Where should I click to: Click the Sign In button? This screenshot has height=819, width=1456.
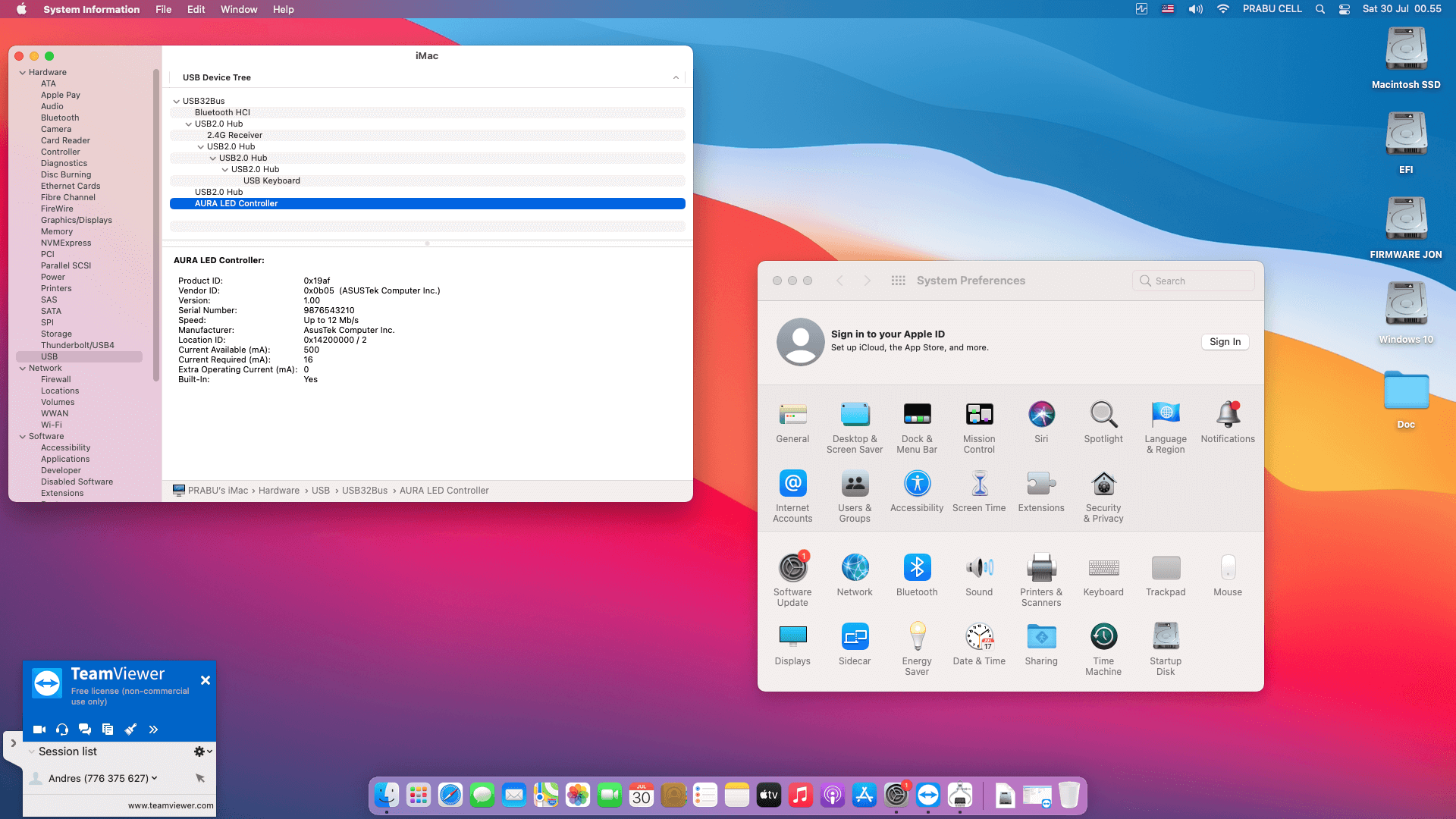click(x=1225, y=342)
